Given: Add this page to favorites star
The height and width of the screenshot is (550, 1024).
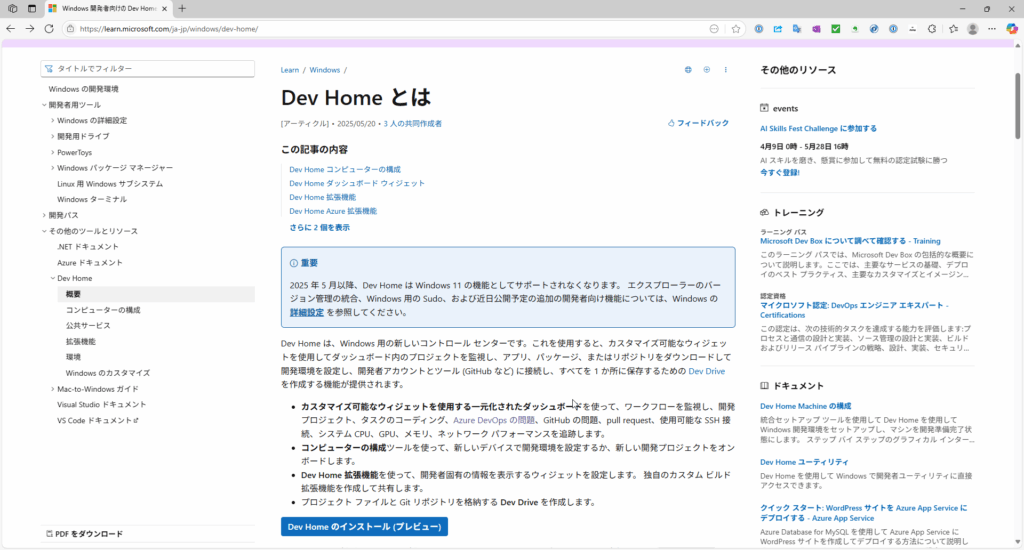Looking at the screenshot, I should [x=736, y=29].
